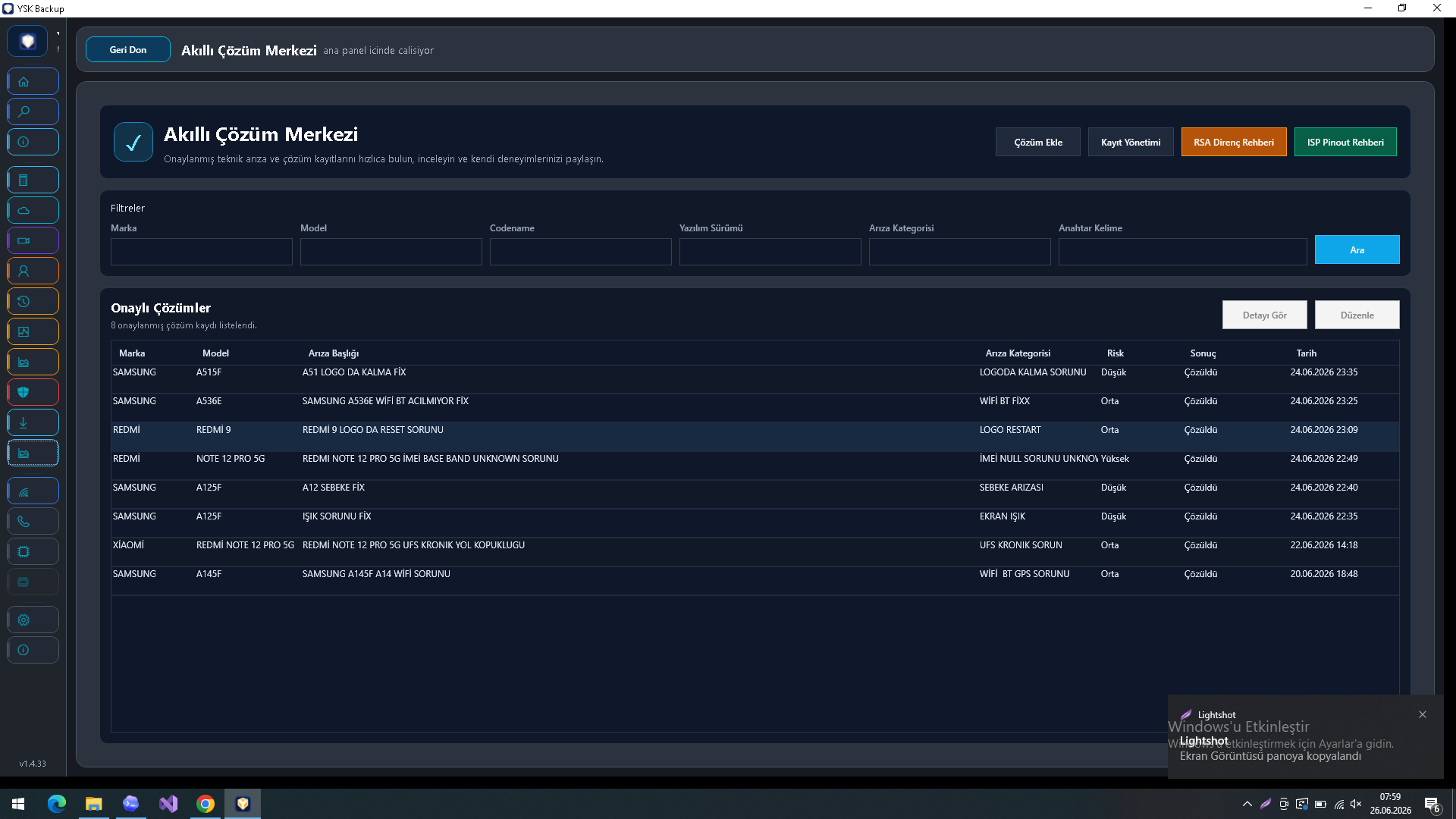Open the wireless signal icon in the sidebar
The height and width of the screenshot is (819, 1456).
pyautogui.click(x=33, y=491)
